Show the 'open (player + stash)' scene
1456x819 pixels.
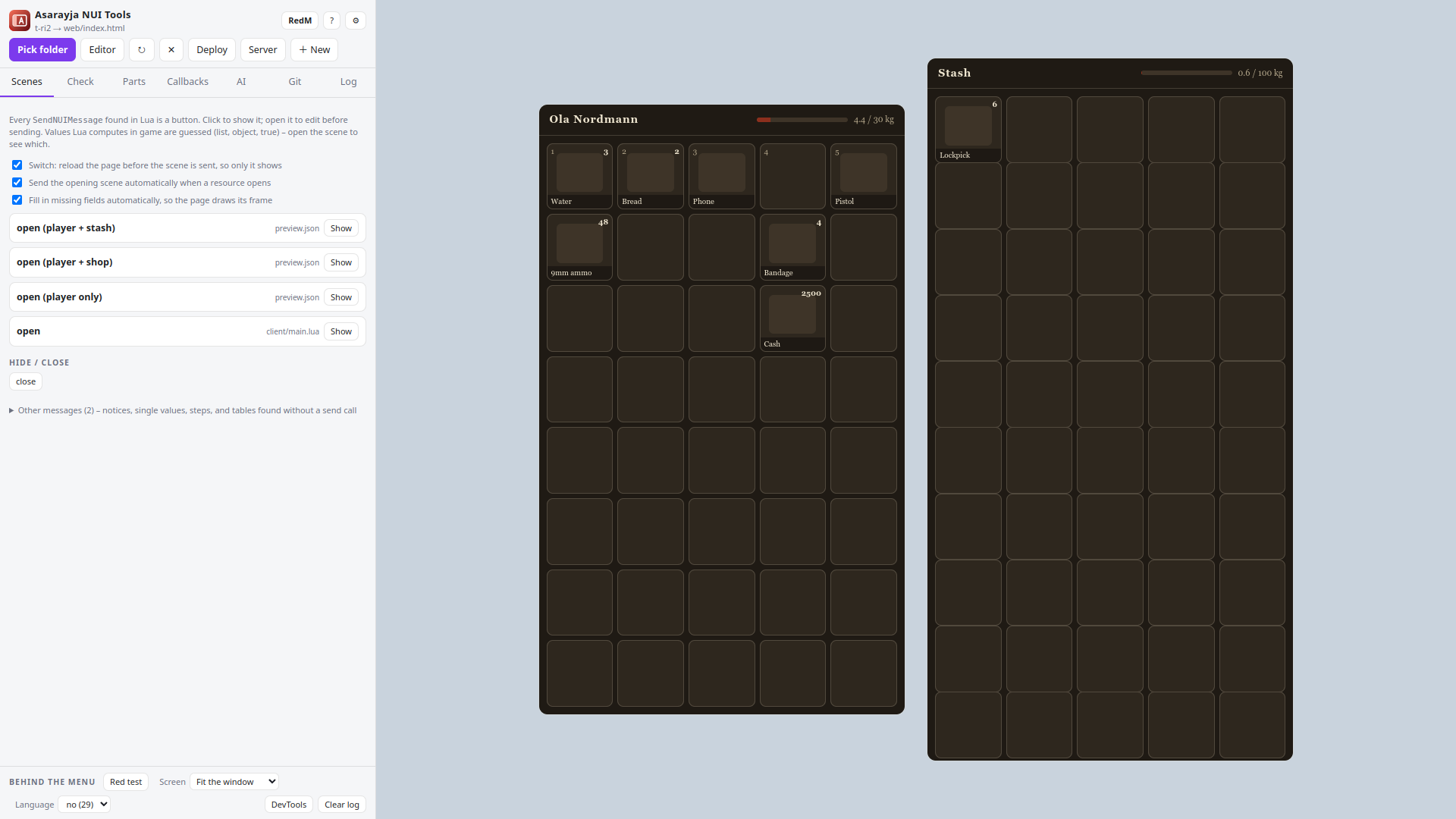click(341, 228)
